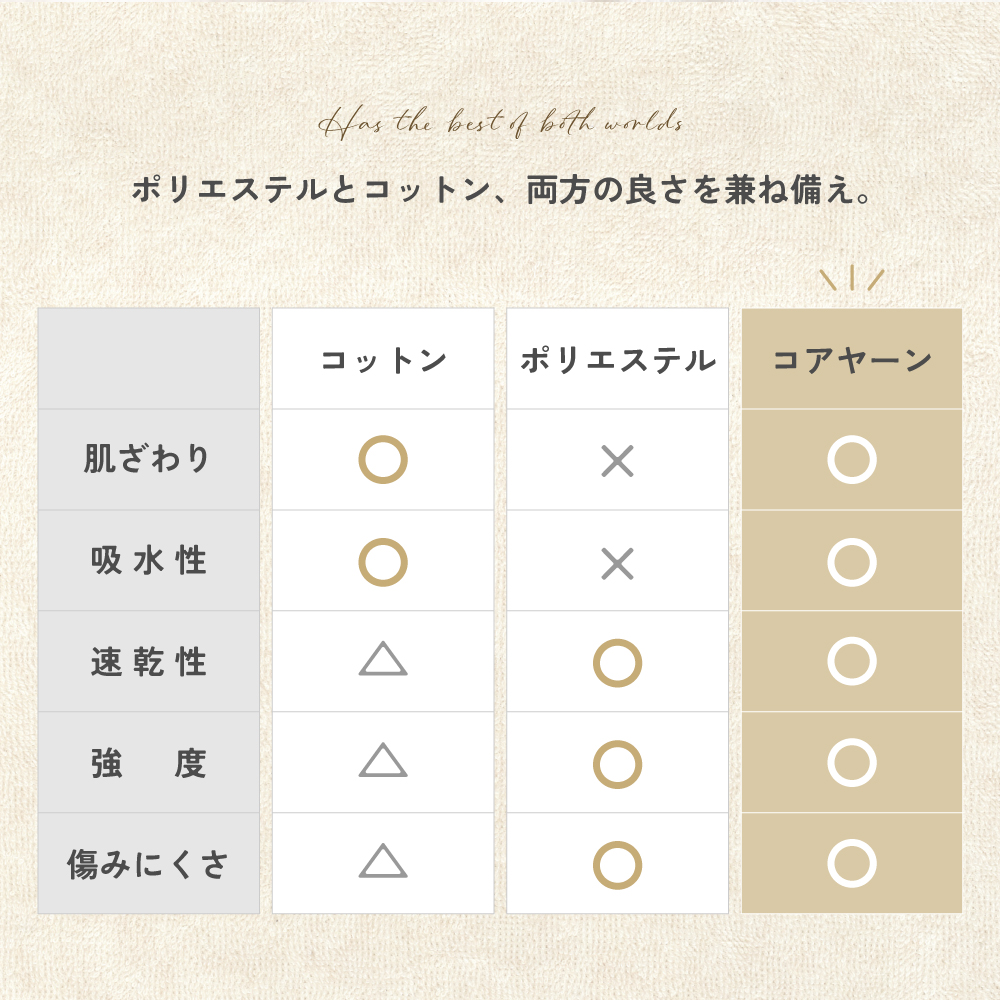This screenshot has width=1000, height=1000.
Task: Click the ポリエステル cross icon for 吸水性
Action: (x=617, y=563)
